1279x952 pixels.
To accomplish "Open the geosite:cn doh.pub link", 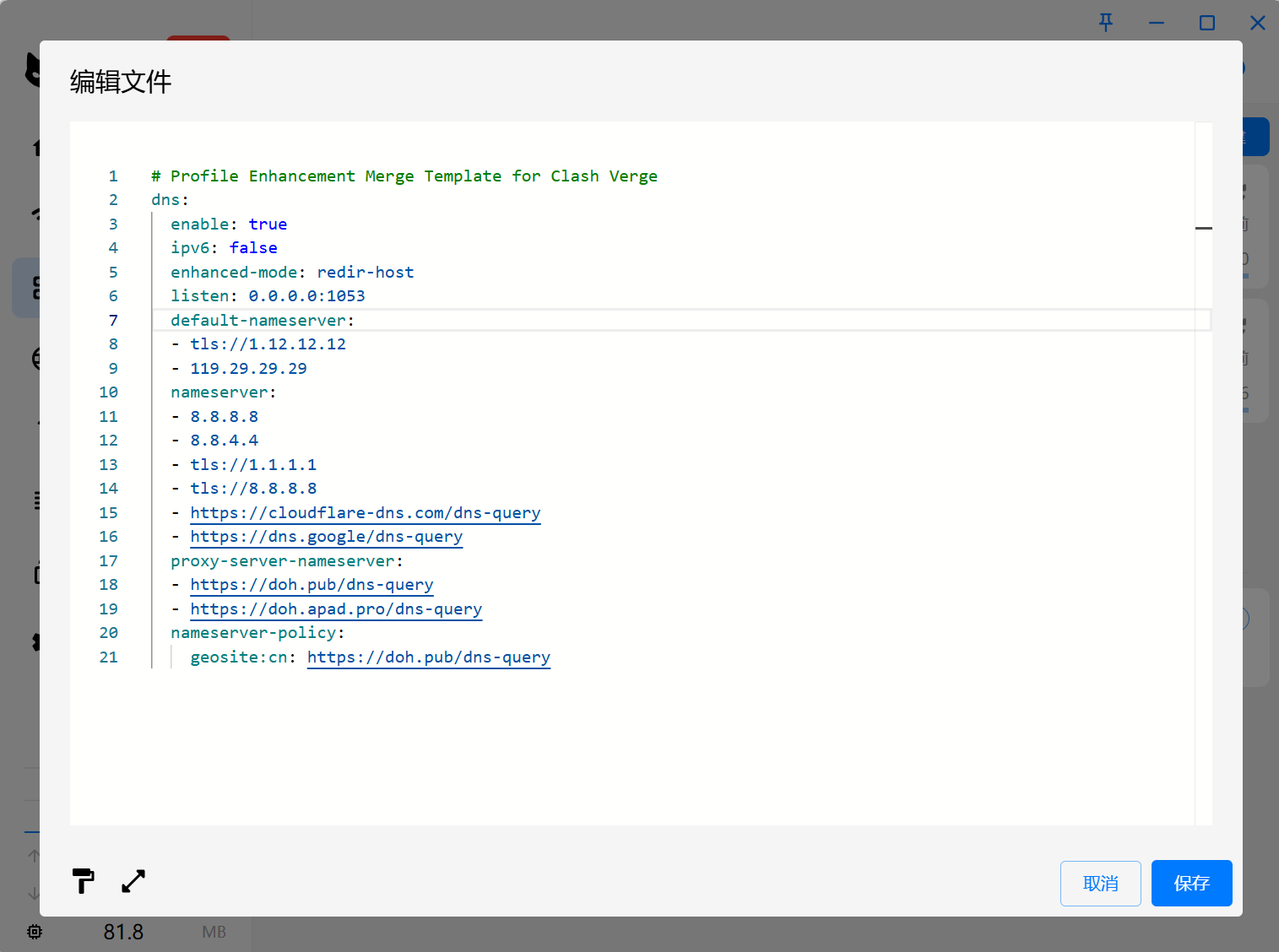I will tap(429, 657).
